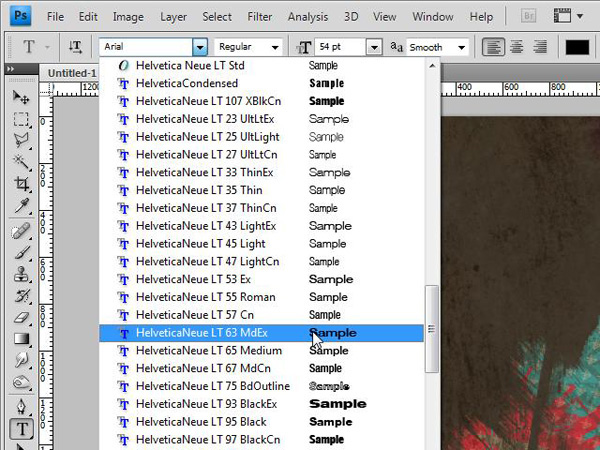This screenshot has width=600, height=450.
Task: Collapse the font family dropdown arrow
Action: (200, 47)
